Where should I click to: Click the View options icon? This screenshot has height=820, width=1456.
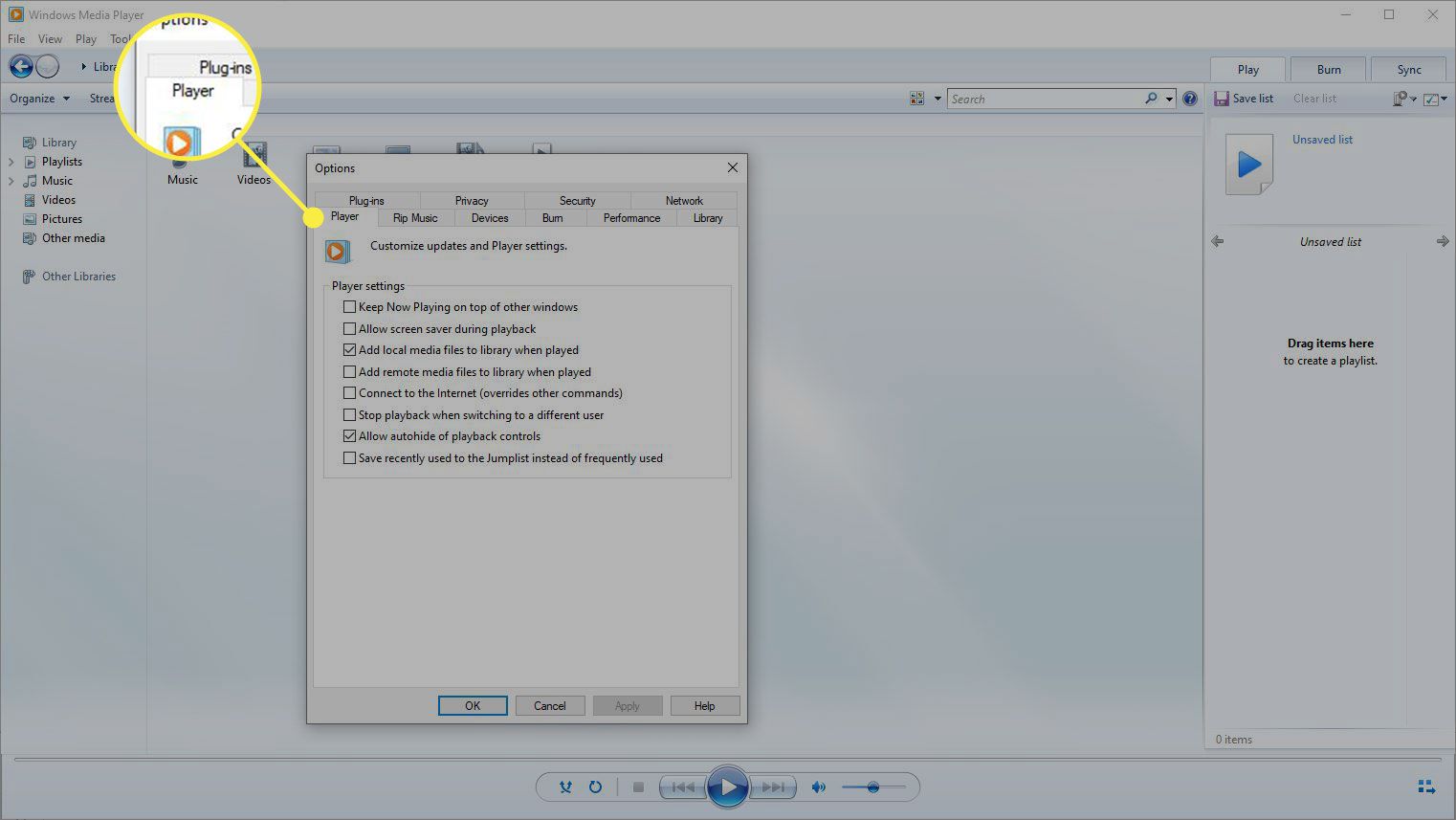[x=917, y=99]
